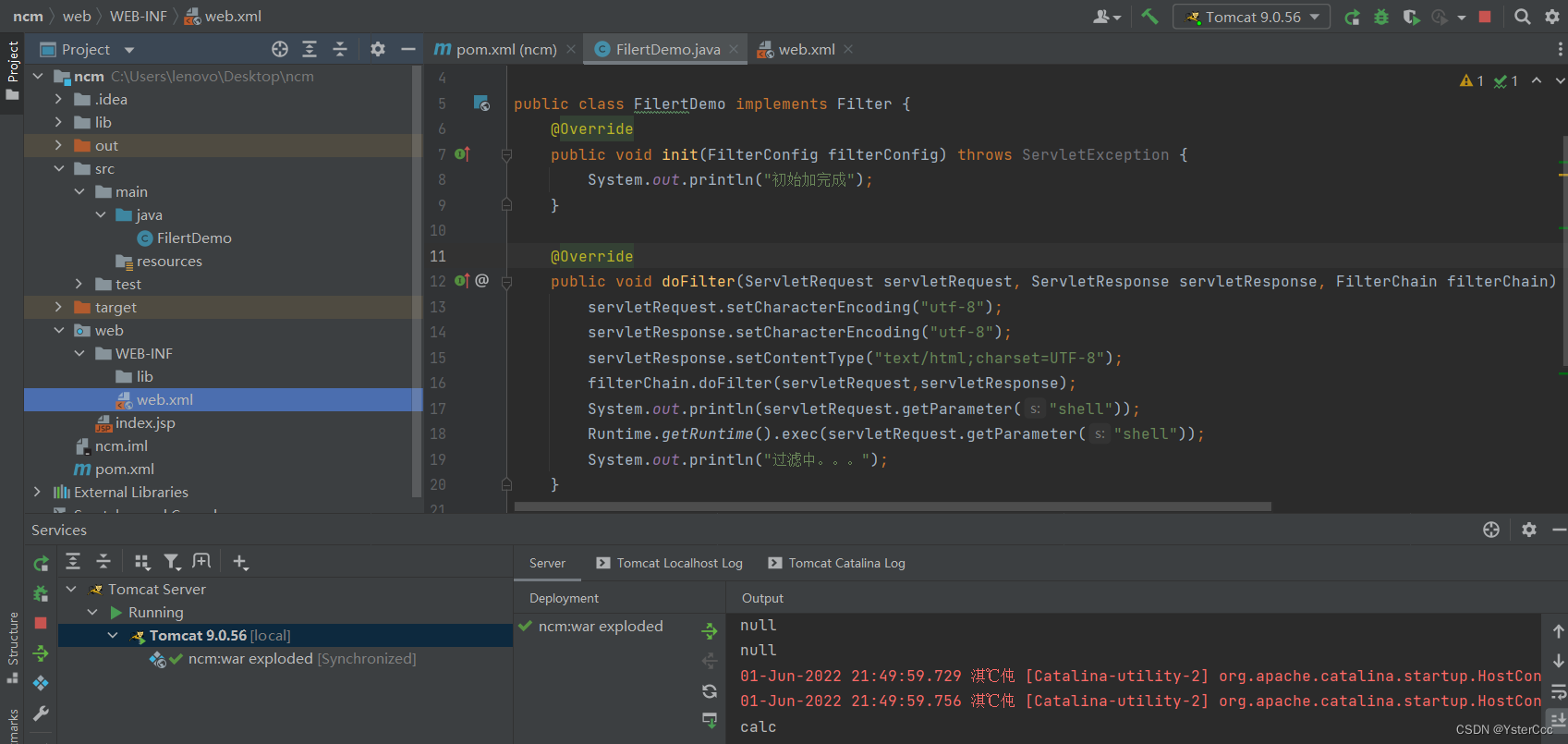Viewport: 1568px width, 744px height.
Task: Go to previous highlighted error arrow
Action: 1537,81
